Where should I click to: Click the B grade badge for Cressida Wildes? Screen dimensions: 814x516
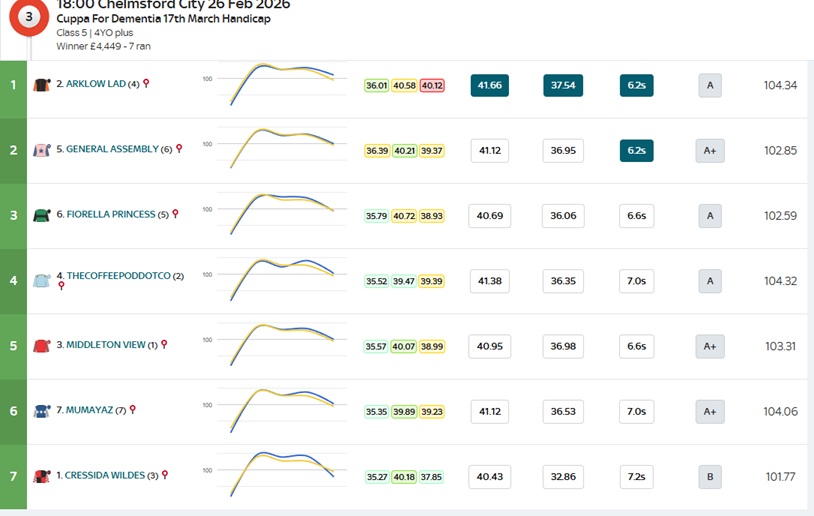[x=710, y=476]
